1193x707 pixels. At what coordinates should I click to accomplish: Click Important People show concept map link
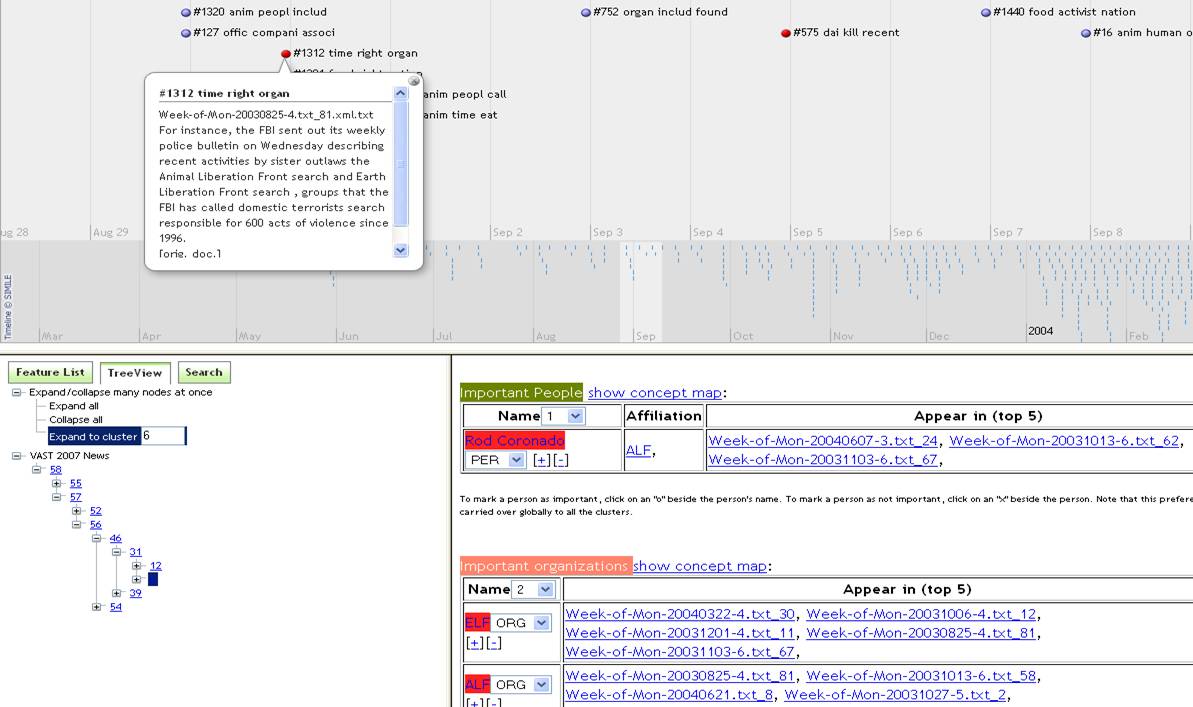point(655,393)
